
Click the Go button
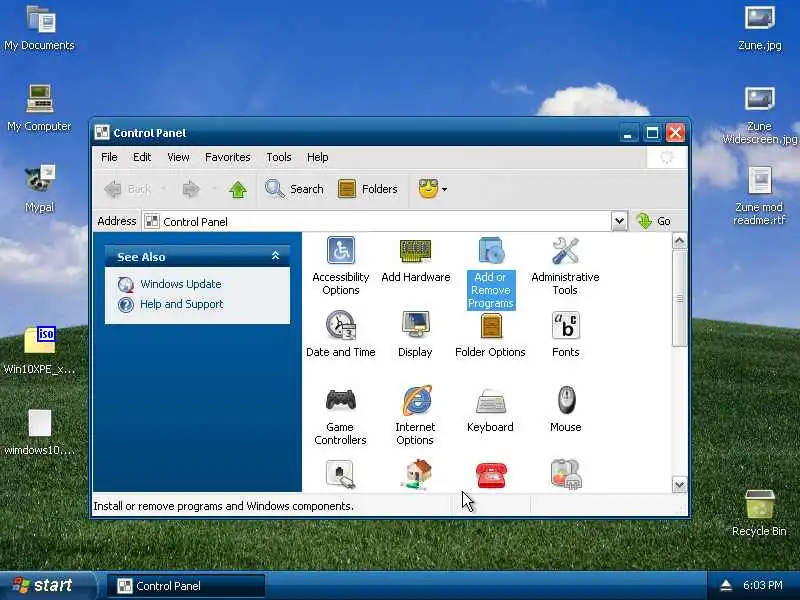654,221
